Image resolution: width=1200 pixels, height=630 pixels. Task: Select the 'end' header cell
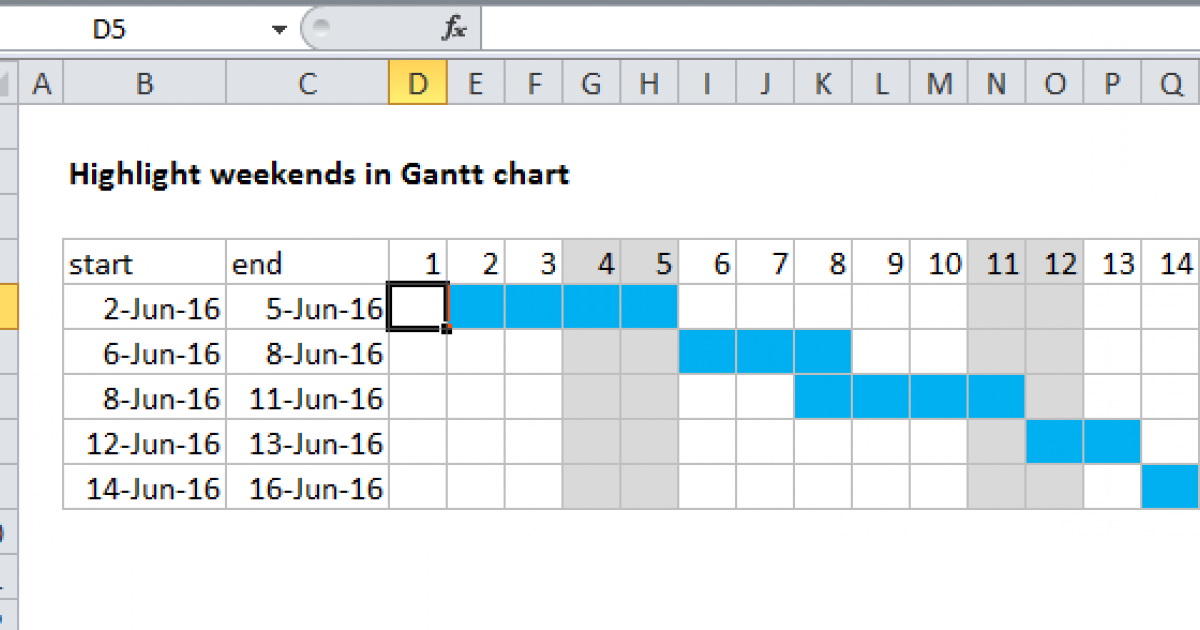[x=308, y=264]
